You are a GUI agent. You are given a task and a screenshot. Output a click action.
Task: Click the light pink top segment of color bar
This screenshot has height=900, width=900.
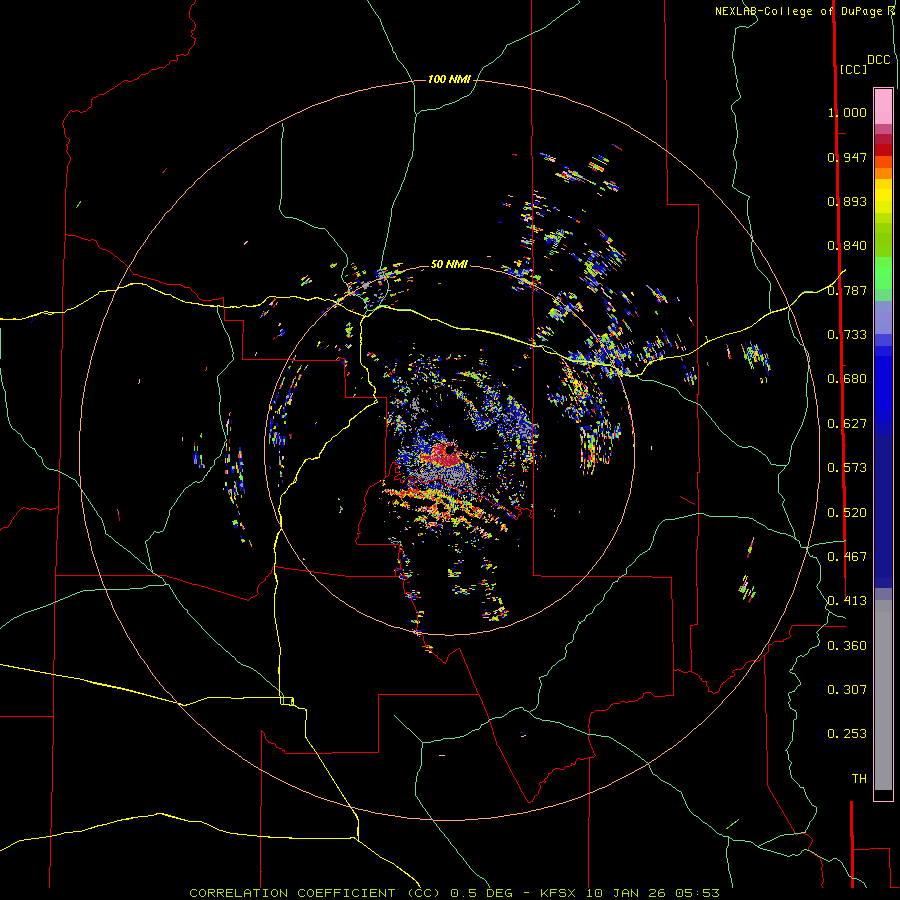pyautogui.click(x=883, y=106)
